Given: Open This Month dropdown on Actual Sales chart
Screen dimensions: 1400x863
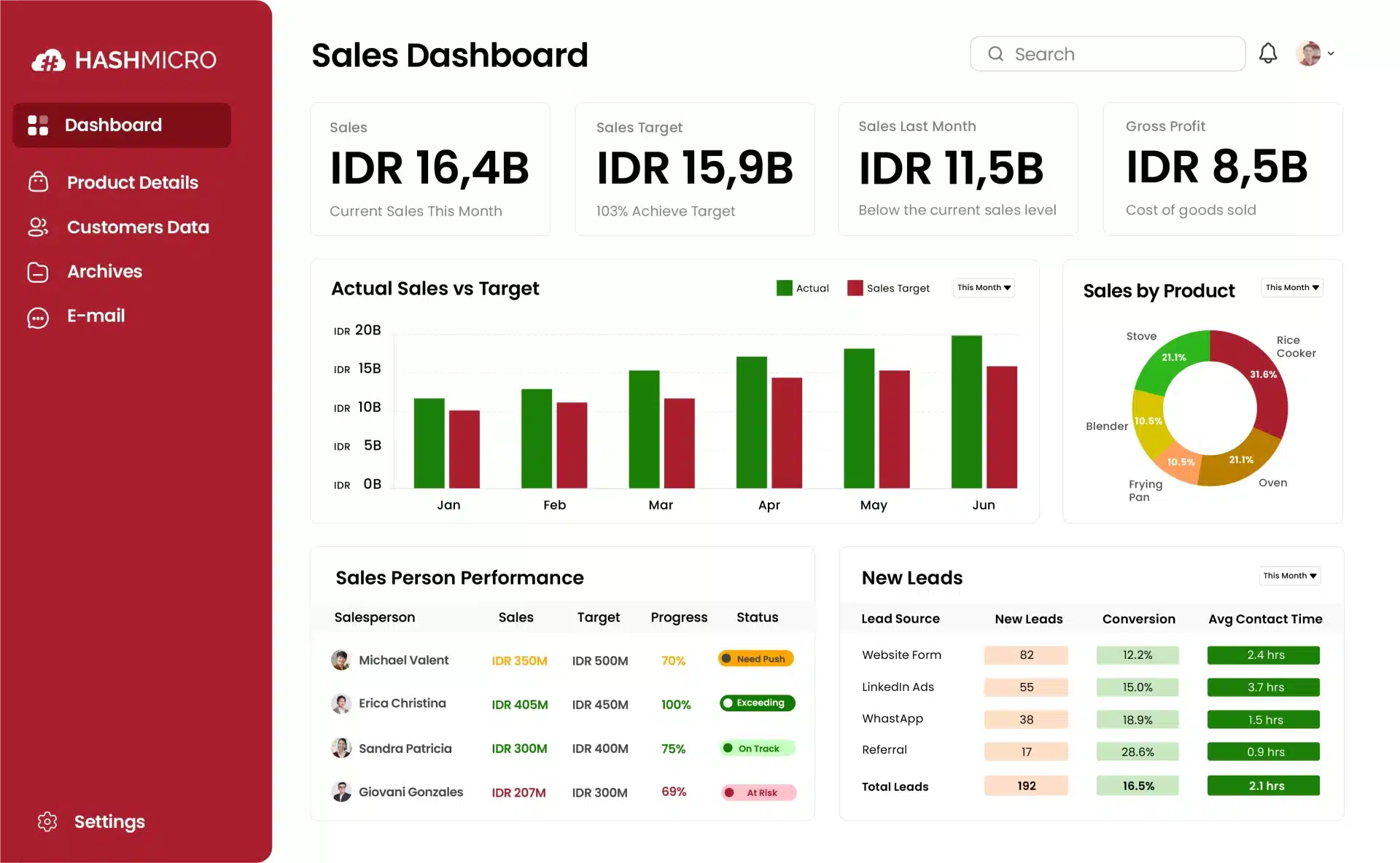Looking at the screenshot, I should (983, 287).
